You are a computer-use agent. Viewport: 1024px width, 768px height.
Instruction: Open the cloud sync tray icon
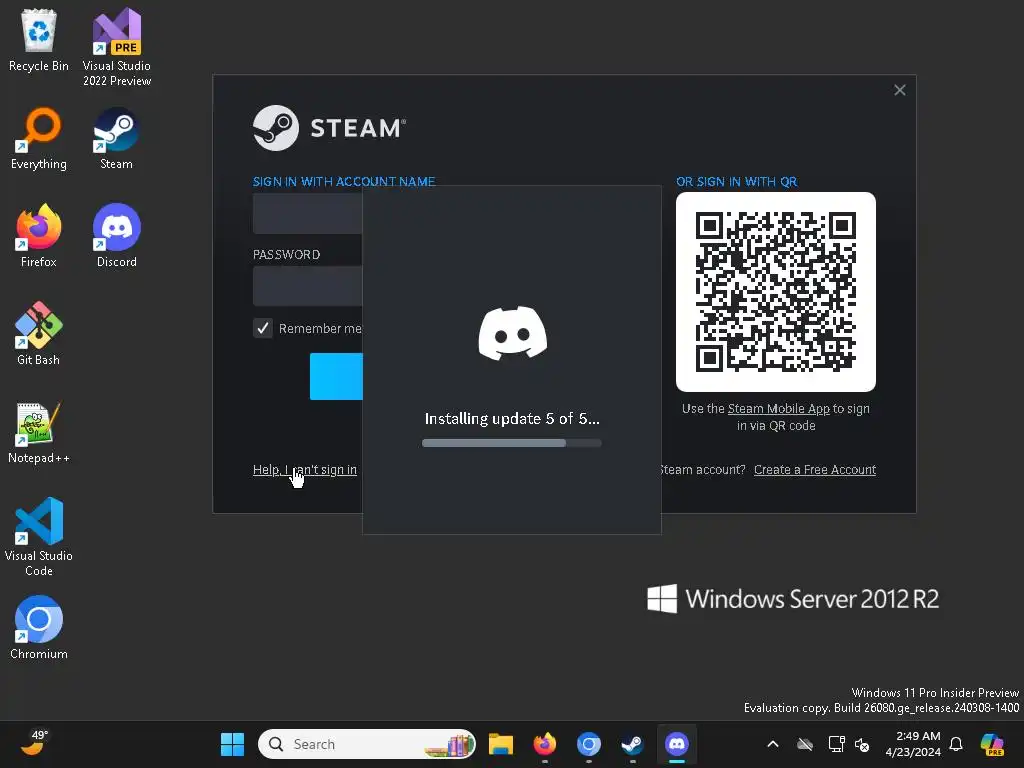[x=805, y=744]
